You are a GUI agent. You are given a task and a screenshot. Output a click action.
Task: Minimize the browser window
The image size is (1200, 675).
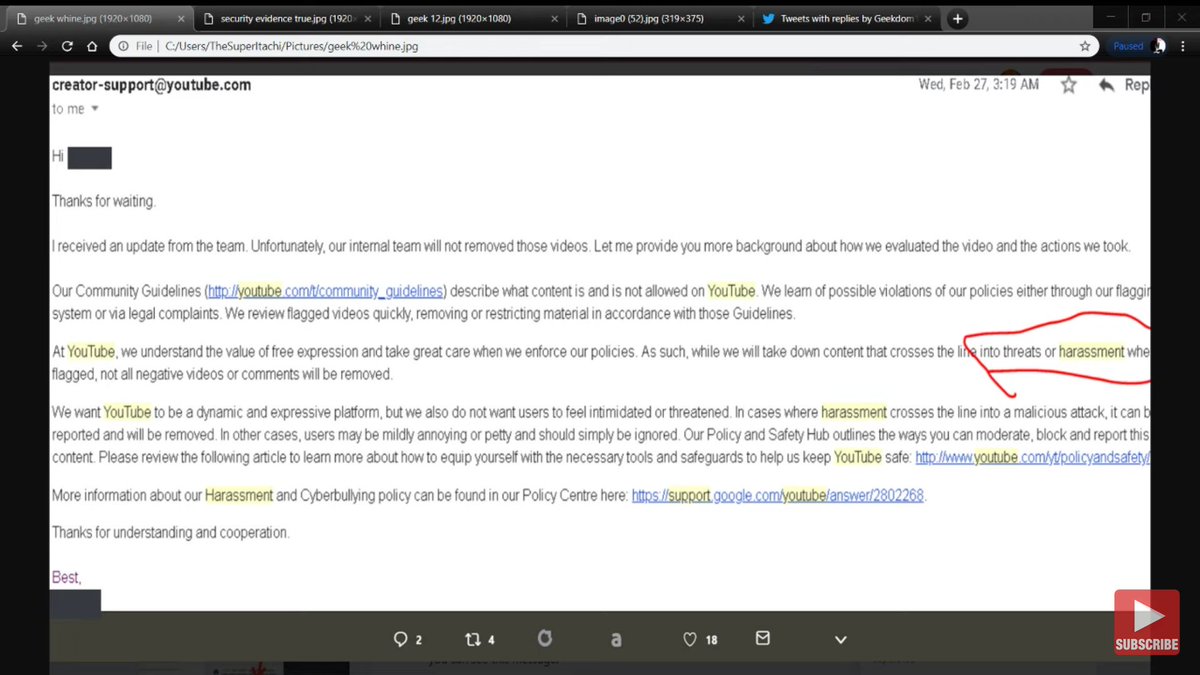click(x=1112, y=18)
